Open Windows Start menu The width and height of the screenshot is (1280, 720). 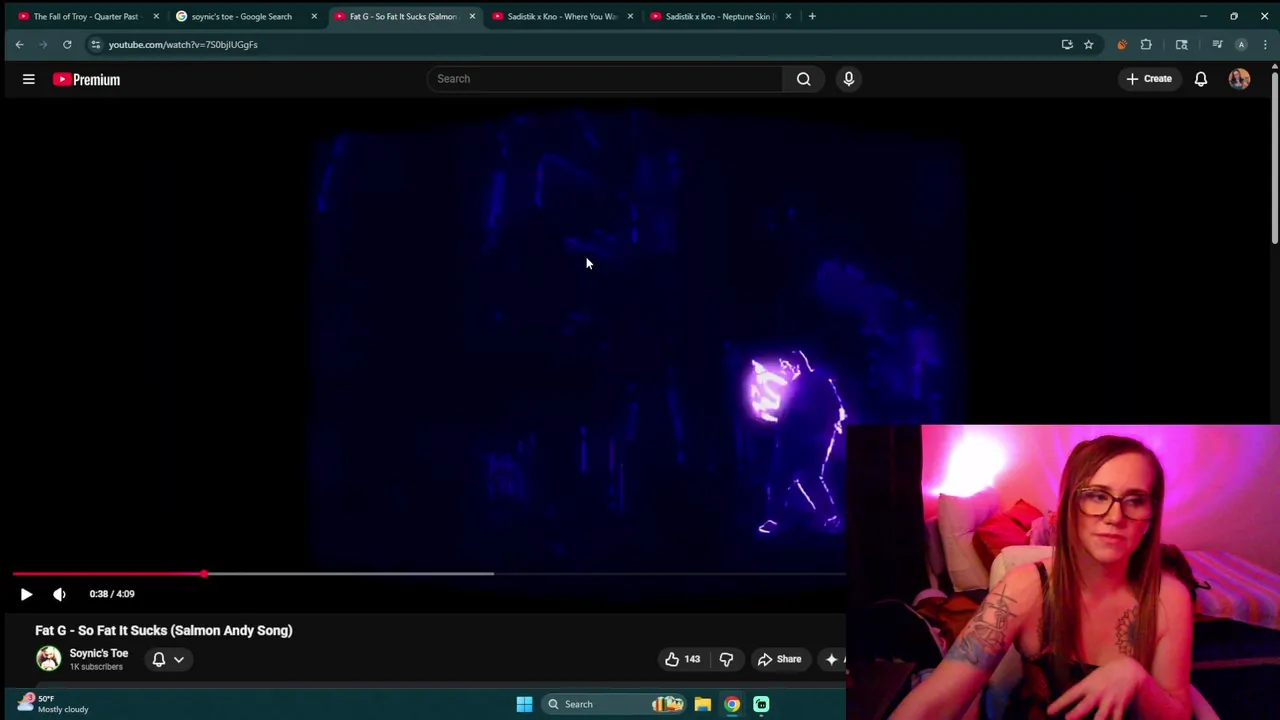pos(524,704)
